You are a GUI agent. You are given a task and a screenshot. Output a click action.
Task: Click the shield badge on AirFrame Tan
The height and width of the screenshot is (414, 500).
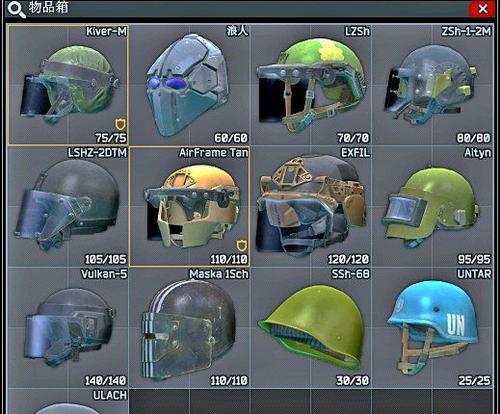pos(242,245)
